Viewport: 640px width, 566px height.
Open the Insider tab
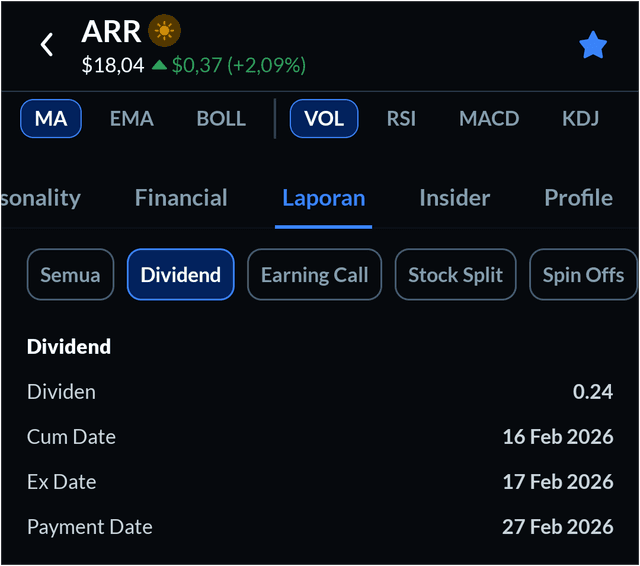pos(455,198)
